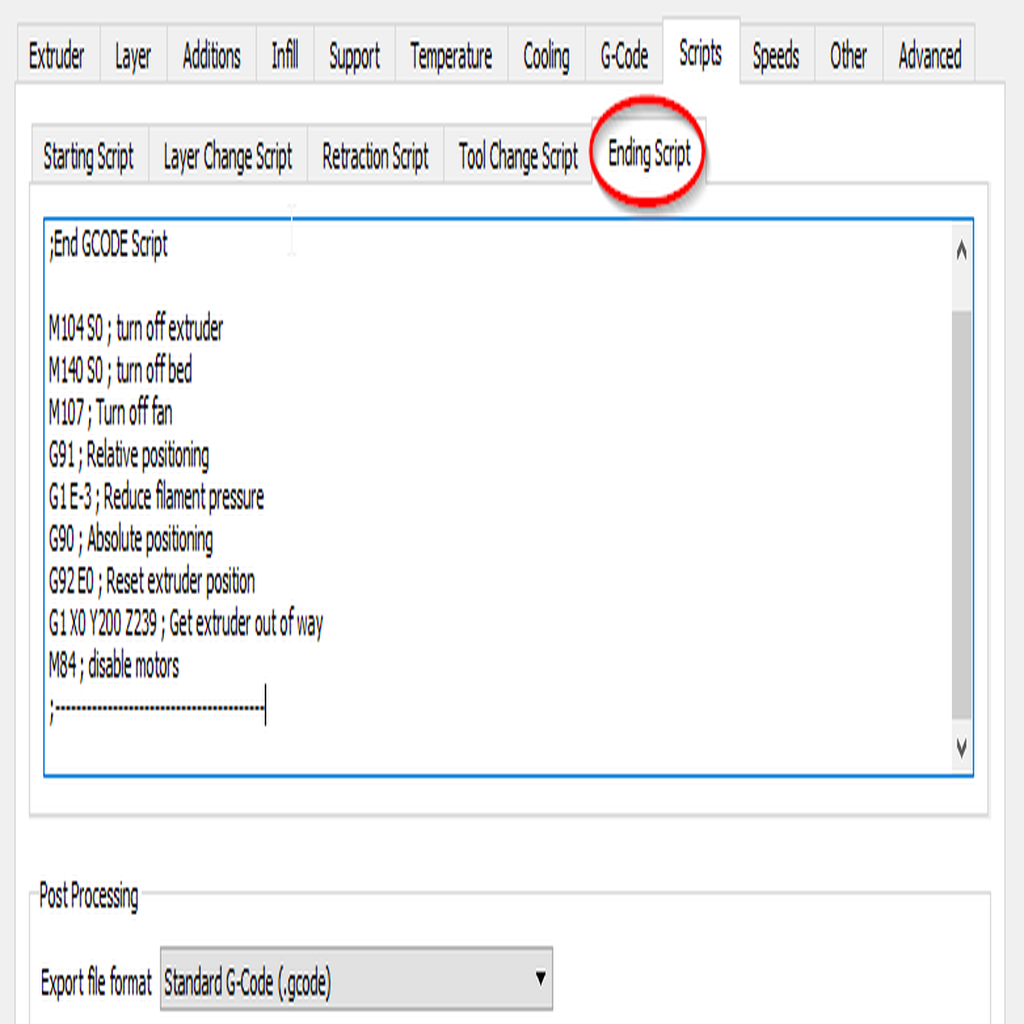Viewport: 1024px width, 1024px height.
Task: Switch to the Cooling tab
Action: (547, 55)
